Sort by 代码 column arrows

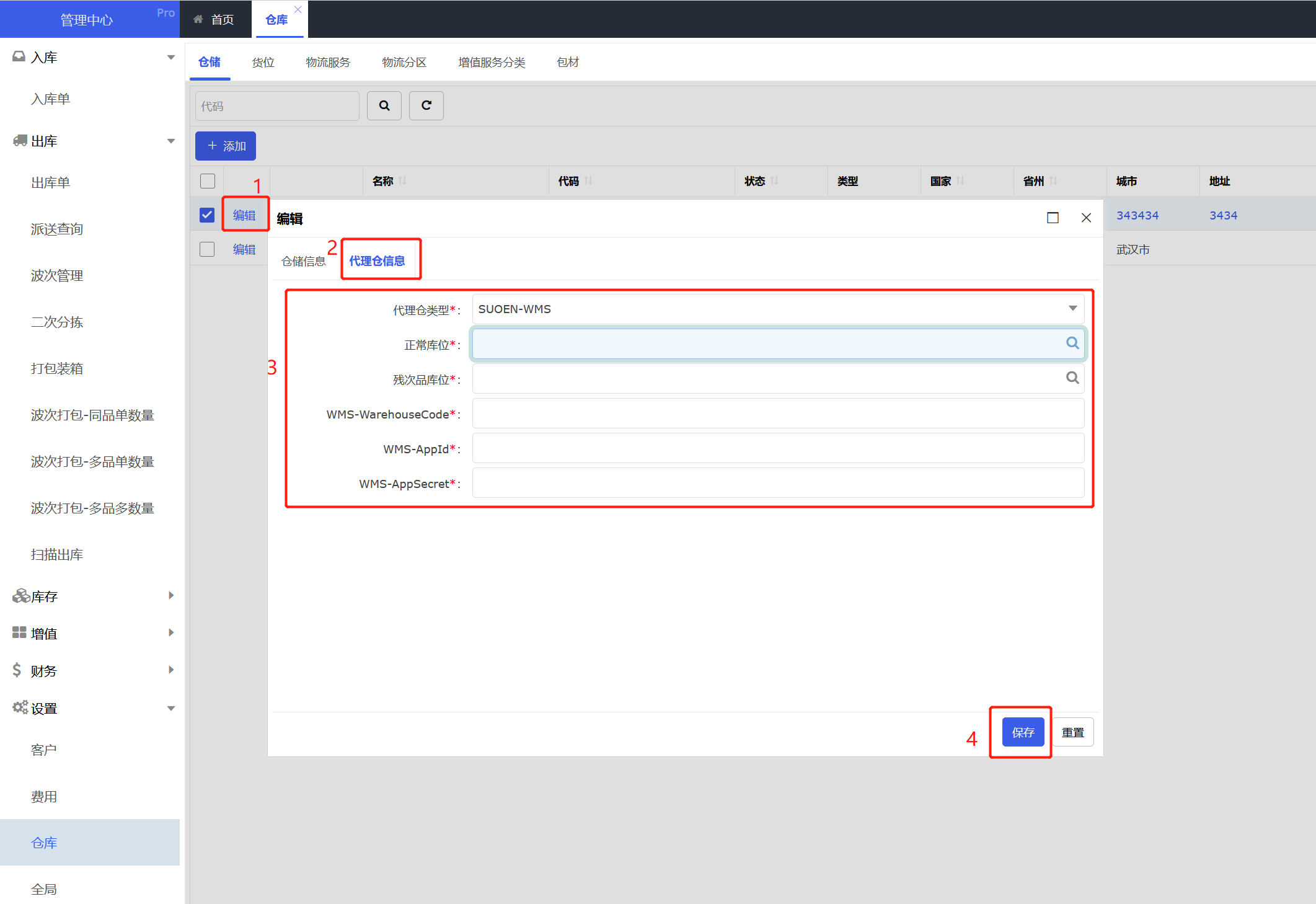(x=588, y=181)
